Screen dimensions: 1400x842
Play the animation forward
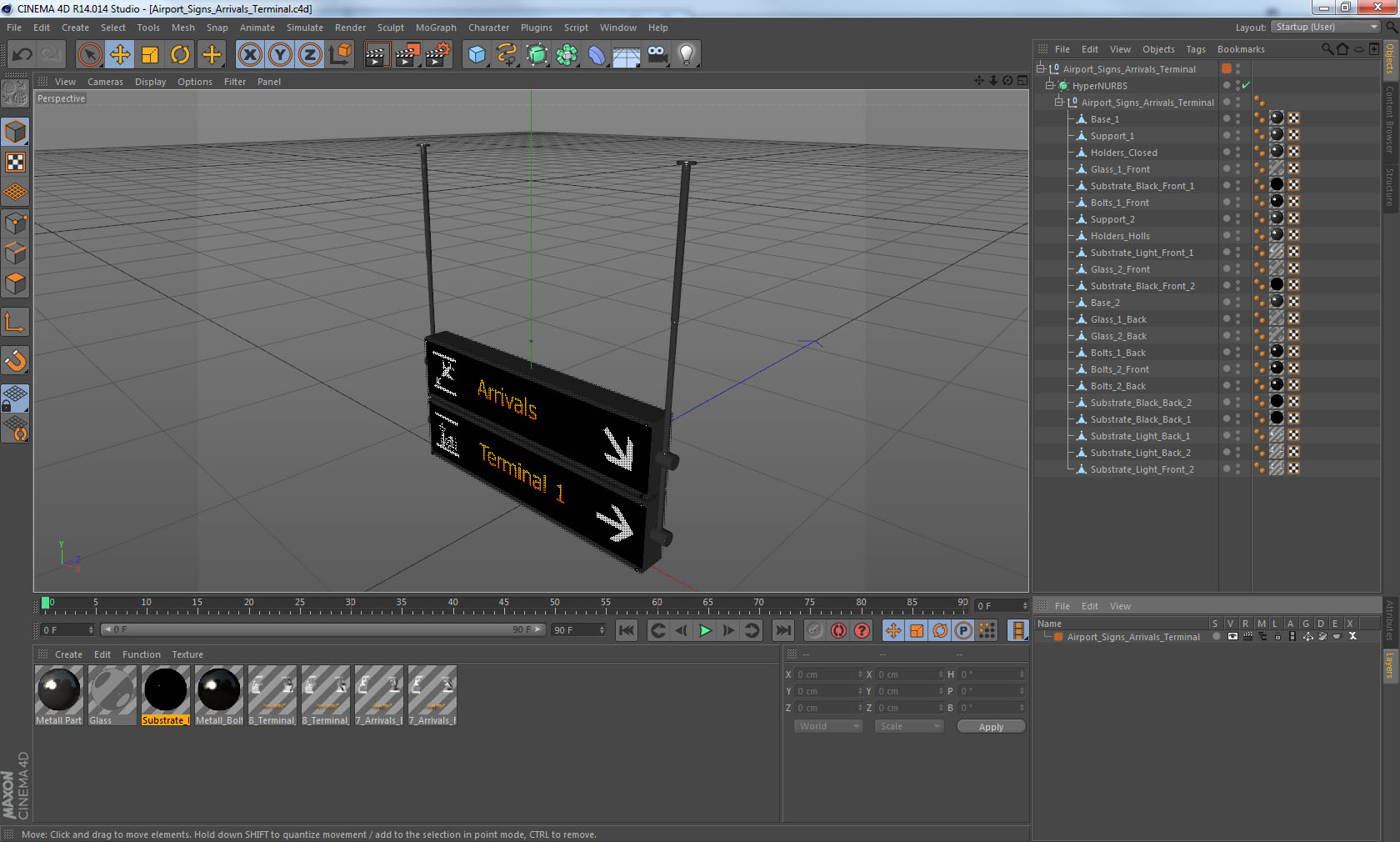(x=705, y=630)
